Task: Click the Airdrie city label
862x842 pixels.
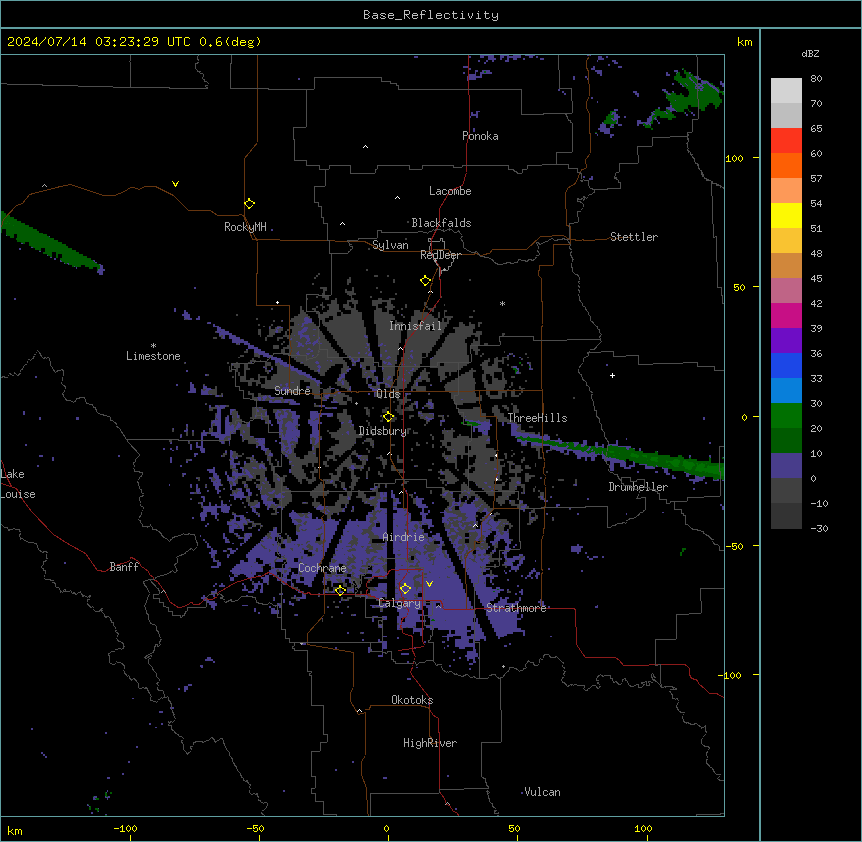Action: [x=404, y=537]
